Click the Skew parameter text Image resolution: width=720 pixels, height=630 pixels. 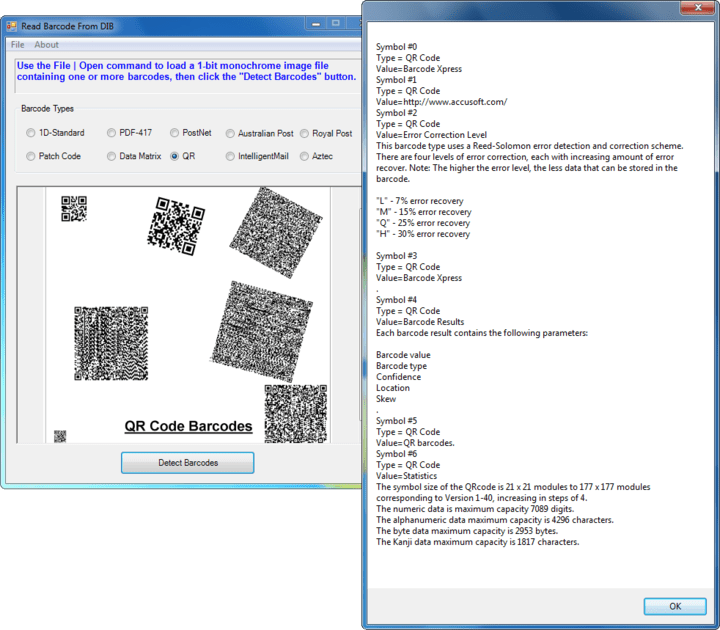tap(386, 399)
